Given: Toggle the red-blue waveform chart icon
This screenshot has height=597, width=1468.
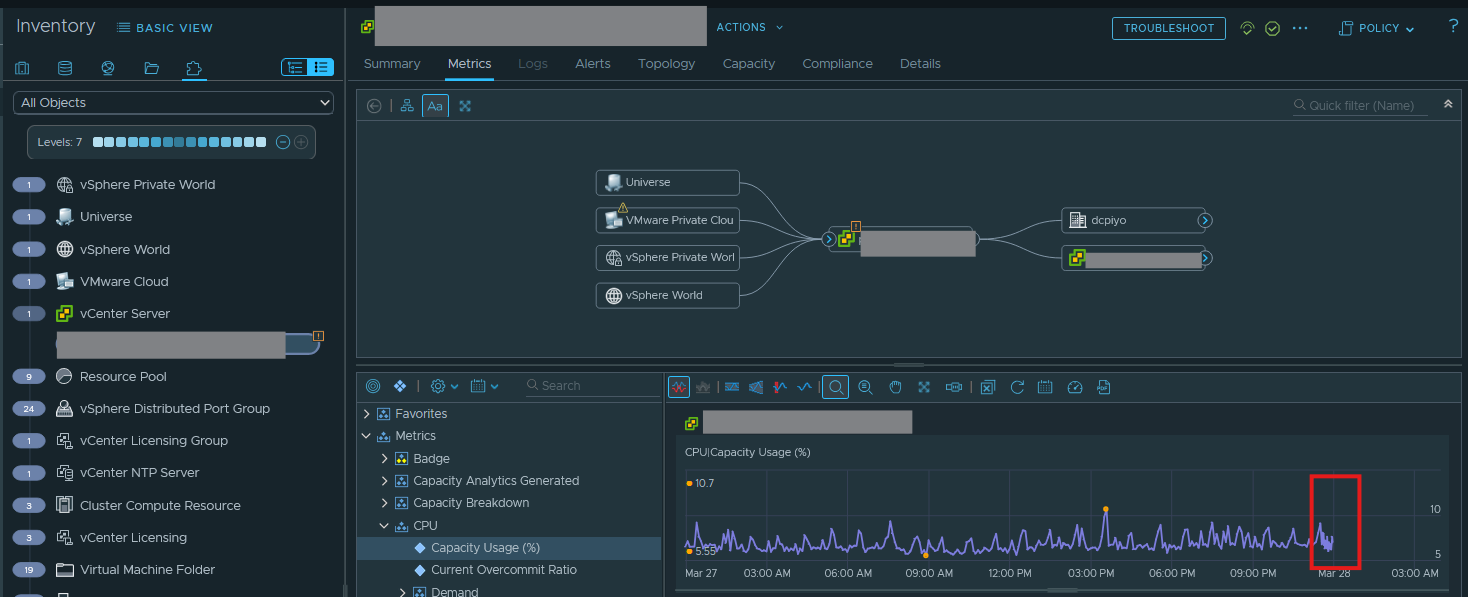Looking at the screenshot, I should tap(680, 387).
